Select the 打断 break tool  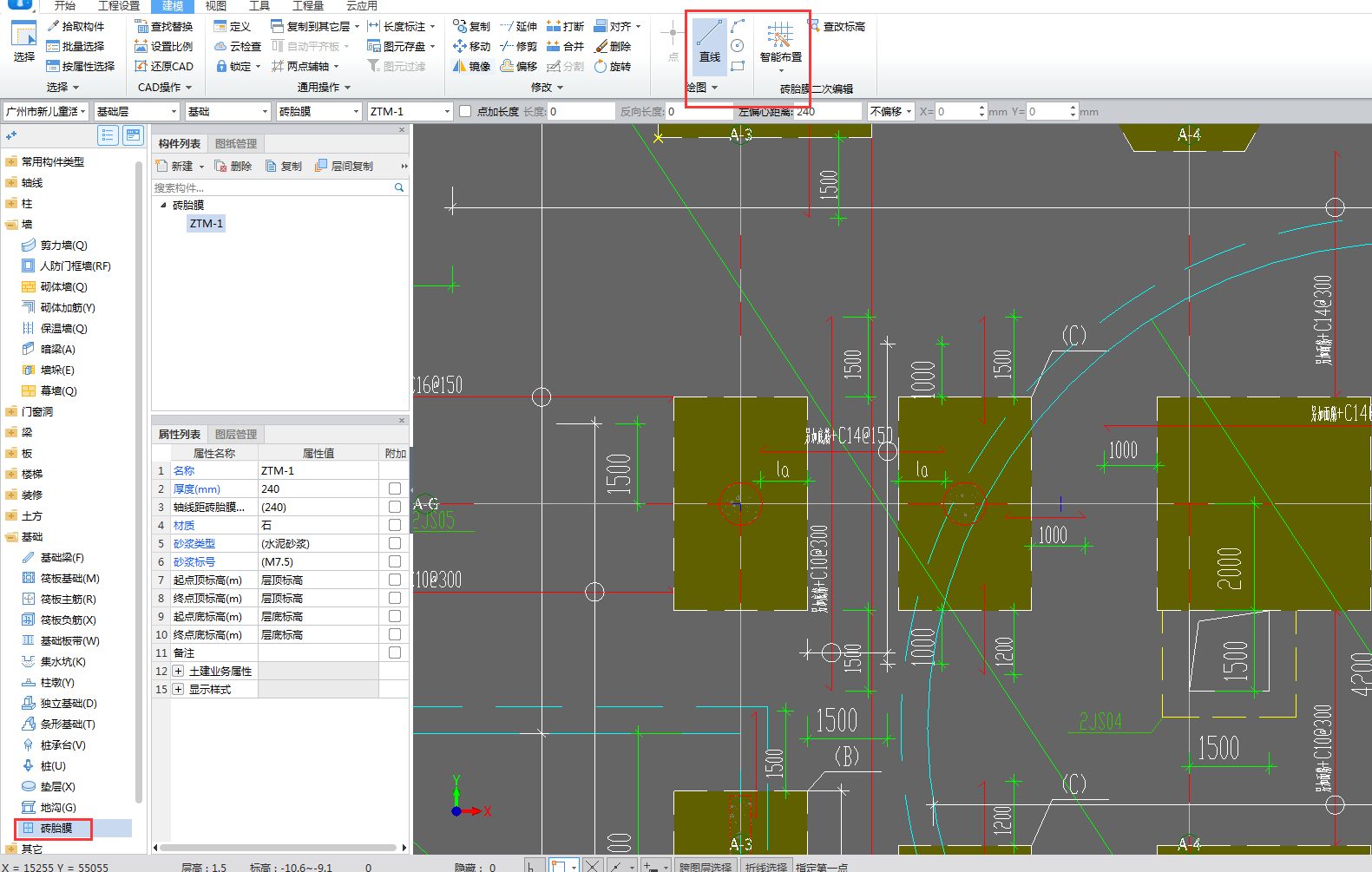[566, 26]
